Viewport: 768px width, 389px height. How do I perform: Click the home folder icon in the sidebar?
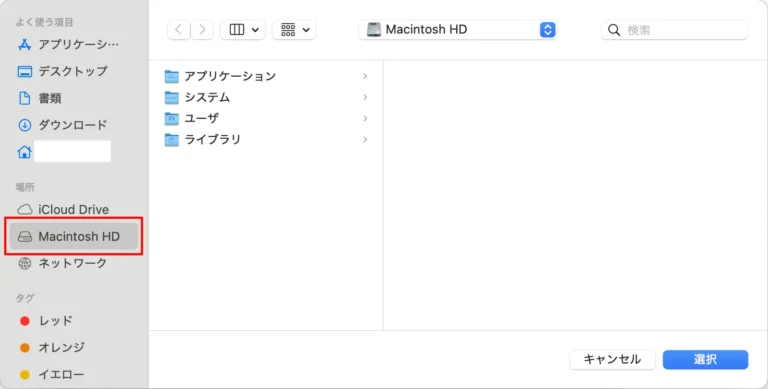[24, 152]
